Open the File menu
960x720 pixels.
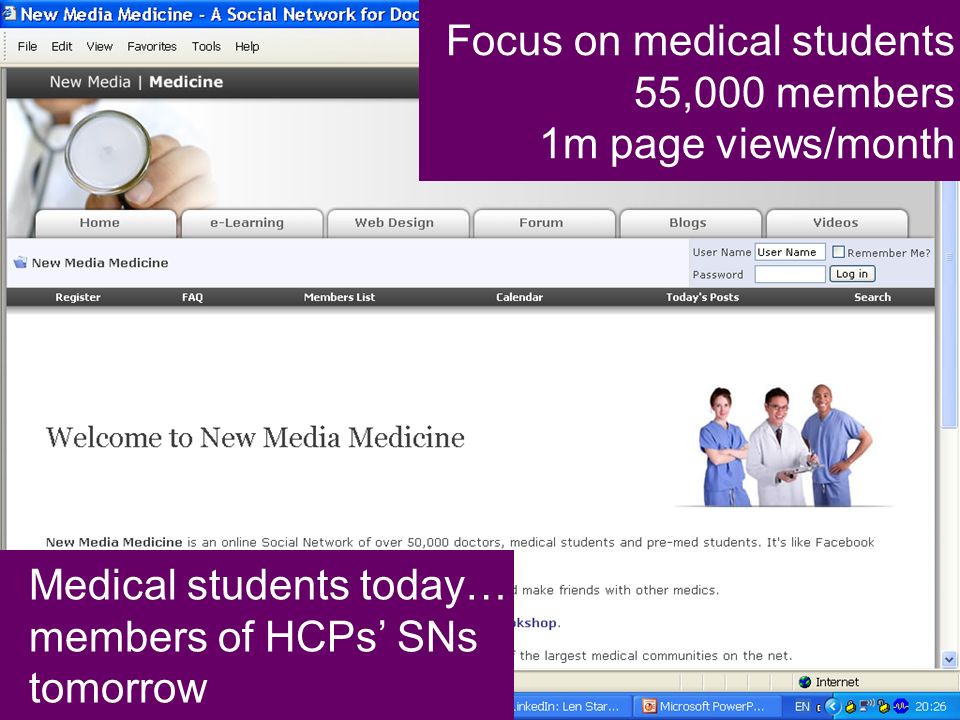[27, 47]
